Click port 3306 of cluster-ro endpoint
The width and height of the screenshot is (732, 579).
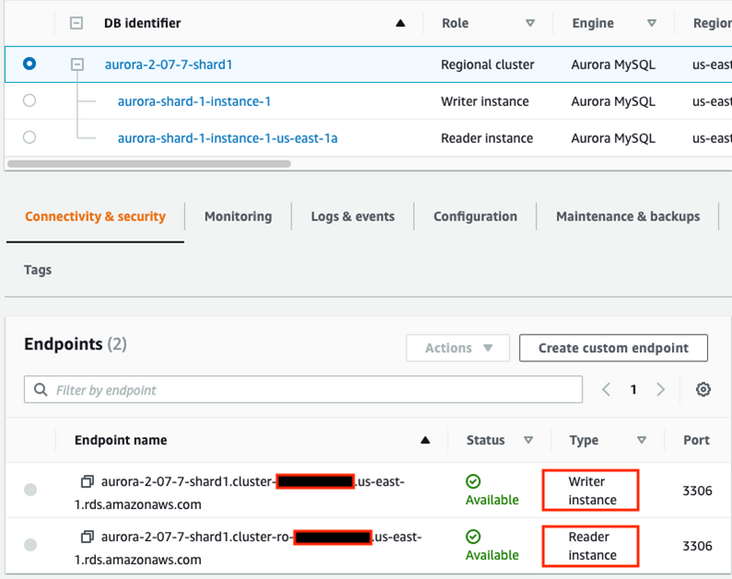pos(697,546)
